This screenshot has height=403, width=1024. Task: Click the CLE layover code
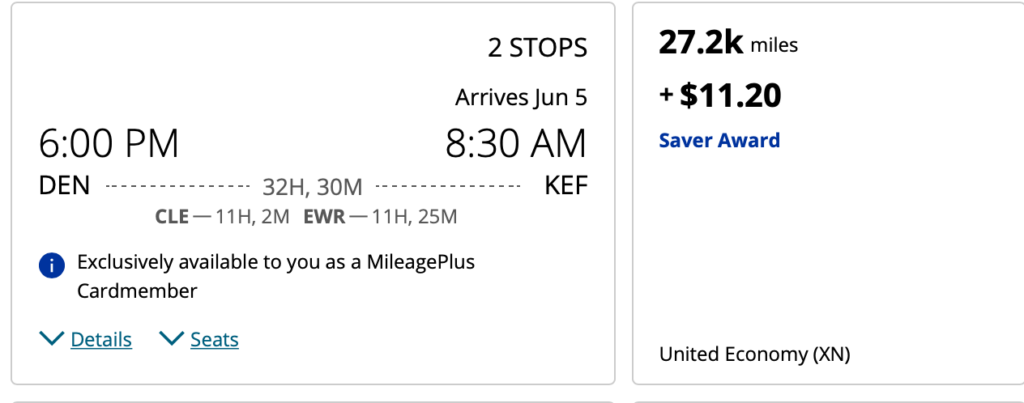pyautogui.click(x=172, y=216)
